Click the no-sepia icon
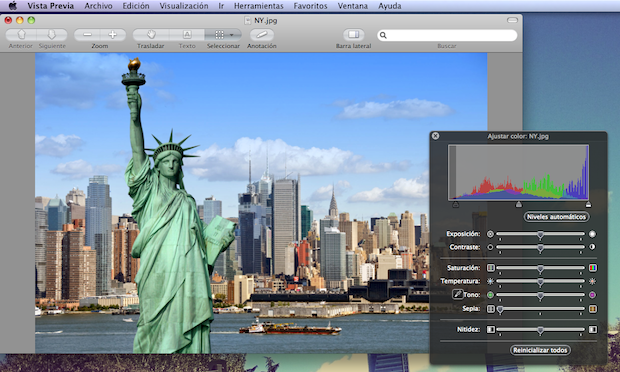 click(x=491, y=309)
